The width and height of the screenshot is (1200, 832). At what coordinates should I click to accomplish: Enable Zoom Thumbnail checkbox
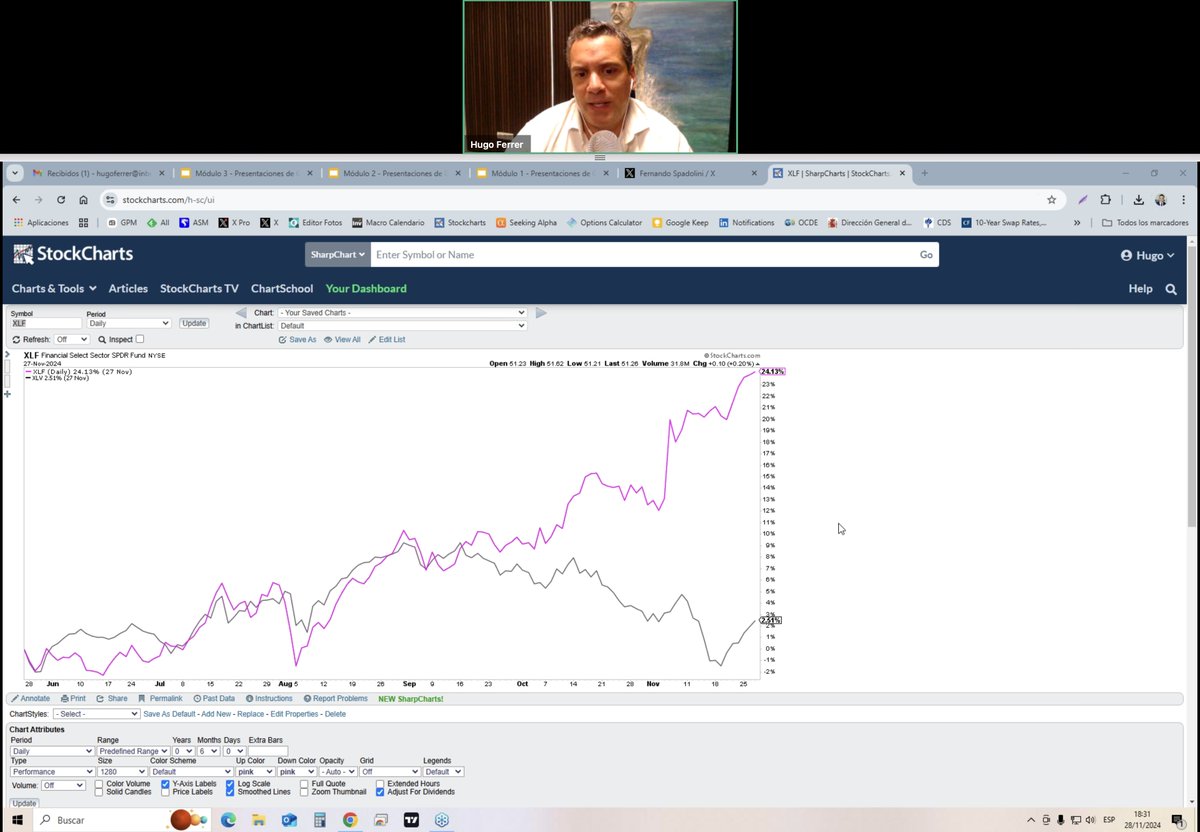pos(304,792)
